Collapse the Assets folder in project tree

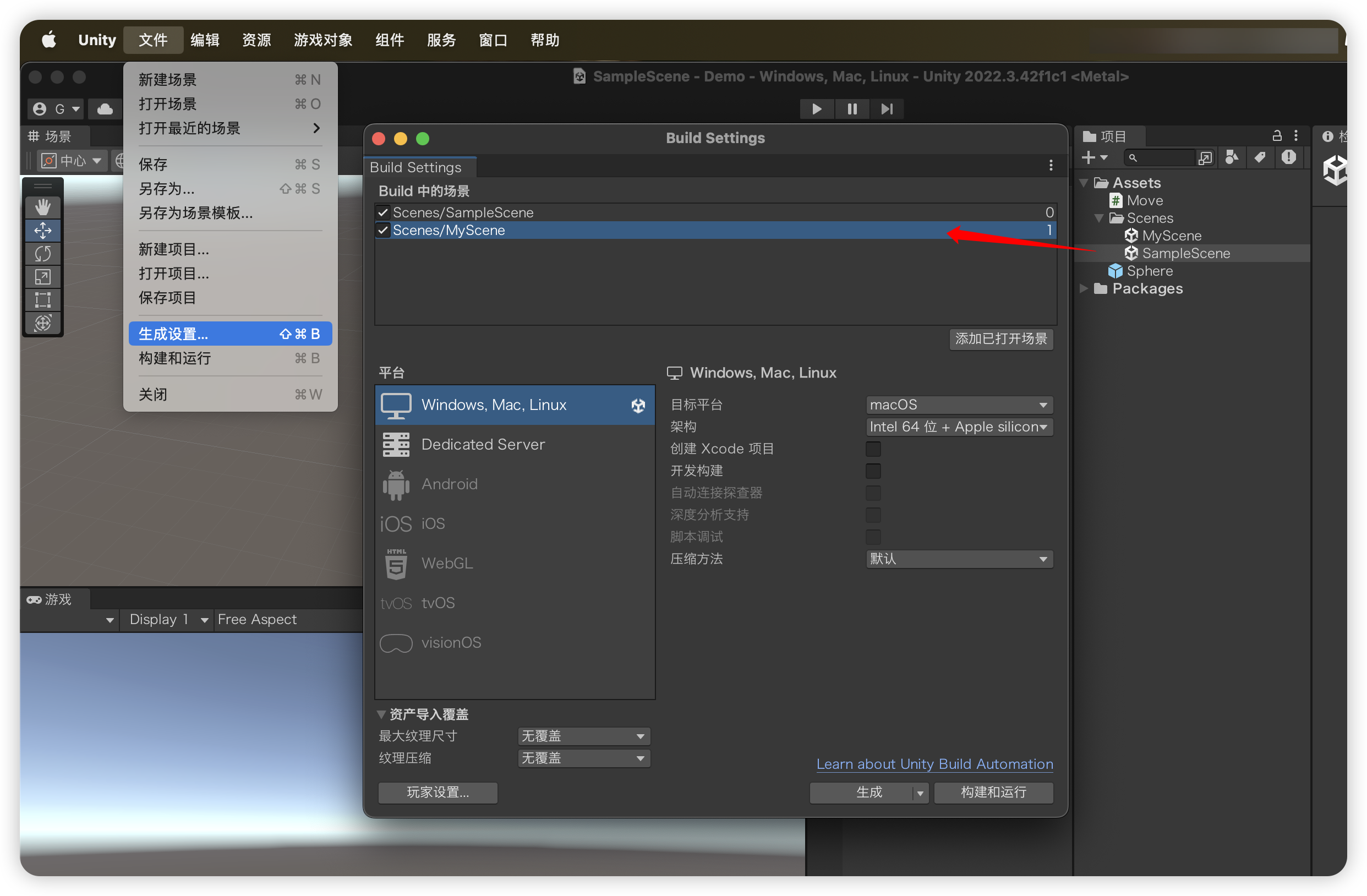tap(1084, 183)
